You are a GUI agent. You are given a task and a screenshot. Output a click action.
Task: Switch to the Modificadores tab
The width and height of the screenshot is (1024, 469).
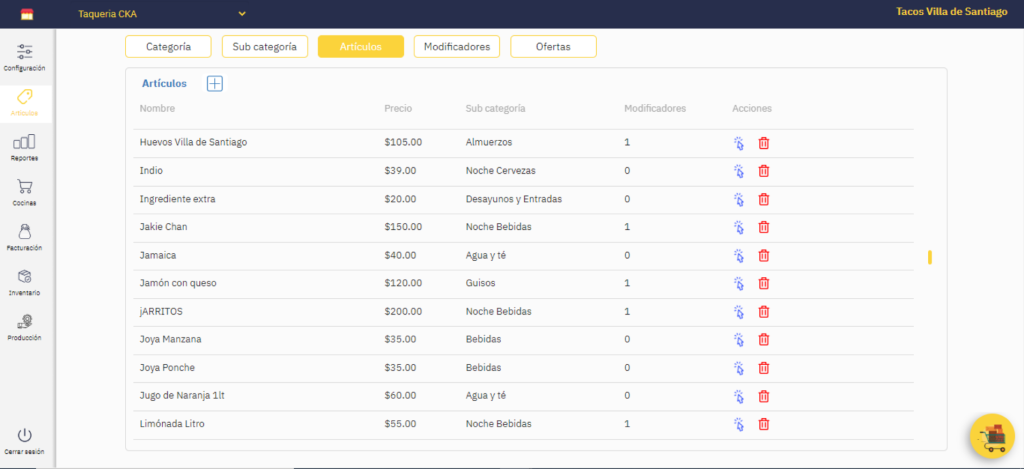tap(456, 47)
